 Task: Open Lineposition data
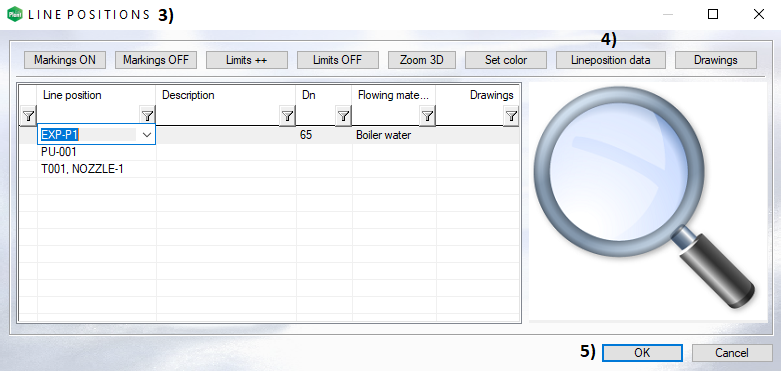(x=611, y=60)
